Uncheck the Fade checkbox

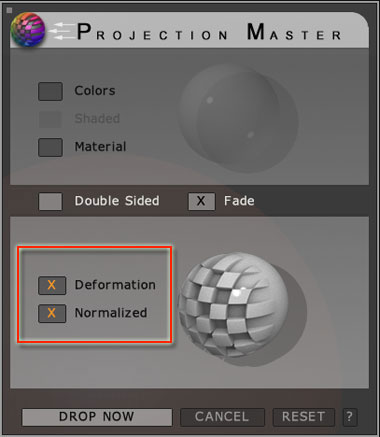[x=201, y=201]
